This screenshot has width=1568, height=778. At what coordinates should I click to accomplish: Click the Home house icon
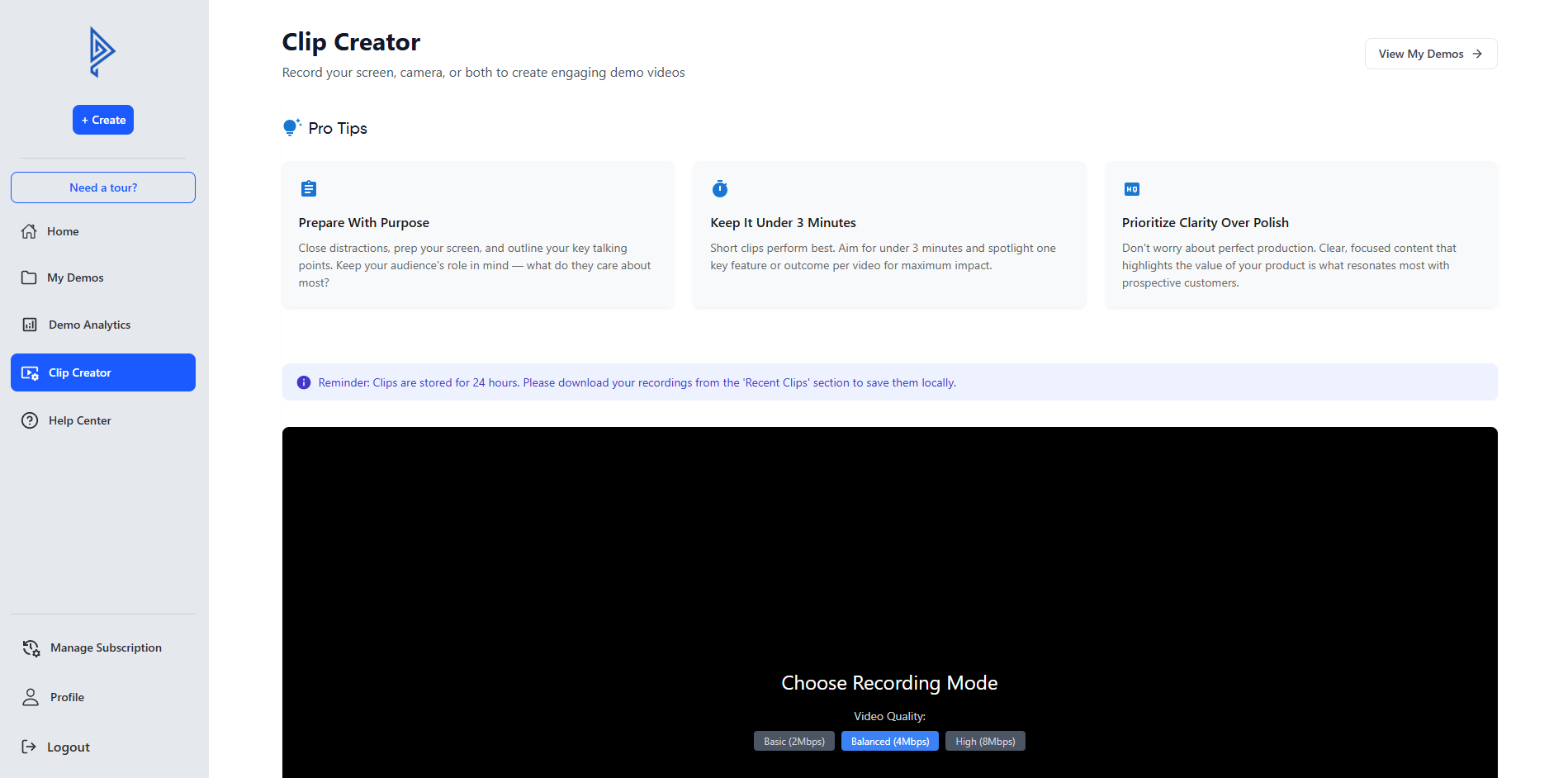coord(29,231)
